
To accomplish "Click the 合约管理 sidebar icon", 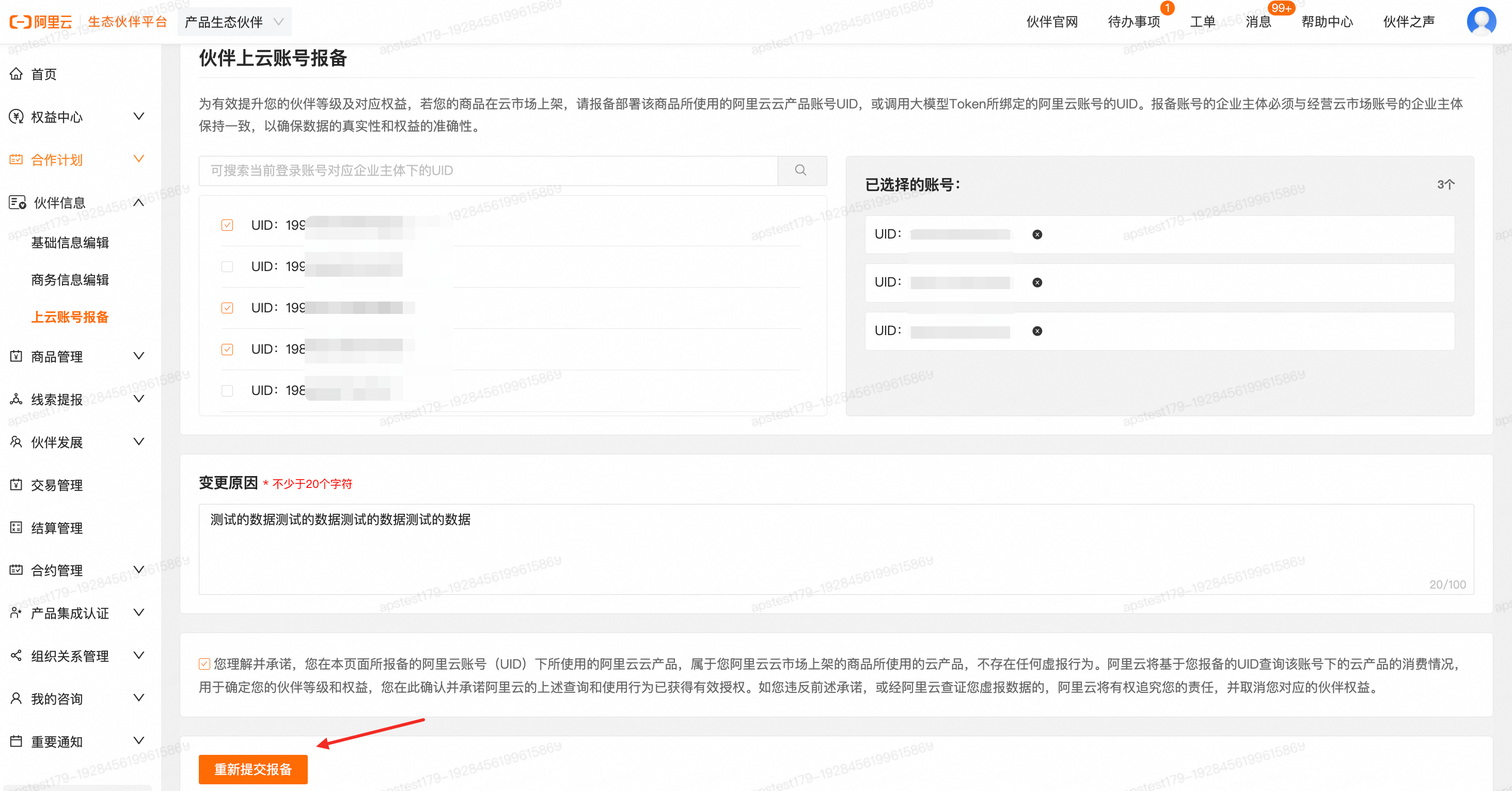I will click(x=17, y=570).
